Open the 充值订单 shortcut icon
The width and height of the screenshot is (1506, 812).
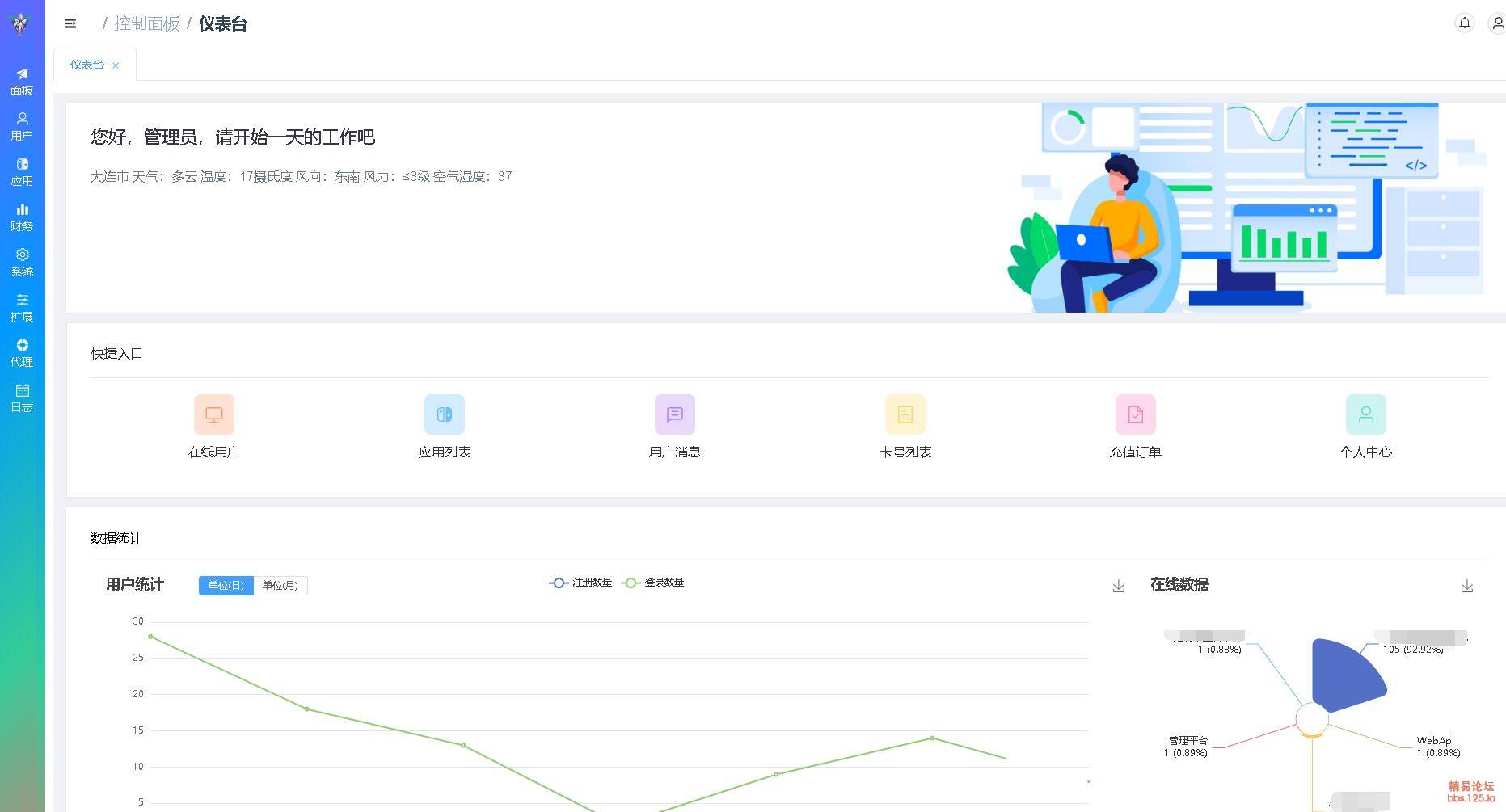1135,414
